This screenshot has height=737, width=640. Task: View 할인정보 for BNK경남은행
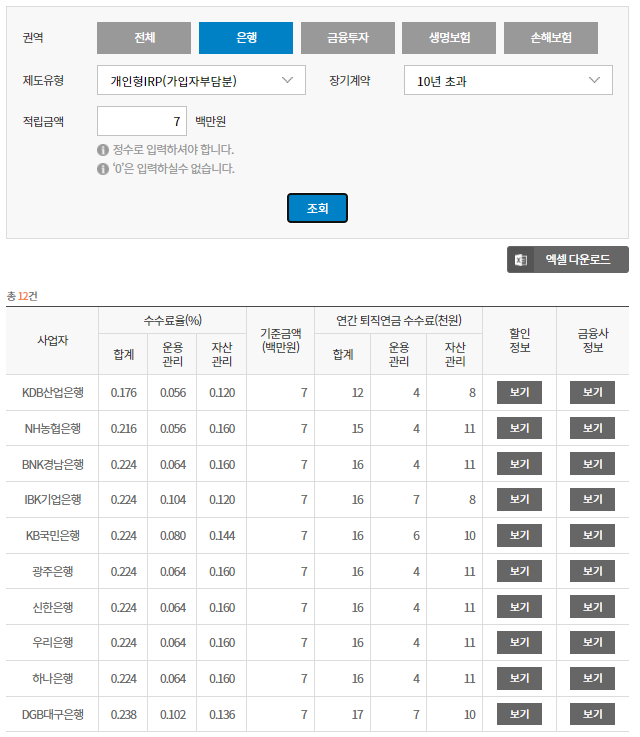(519, 464)
